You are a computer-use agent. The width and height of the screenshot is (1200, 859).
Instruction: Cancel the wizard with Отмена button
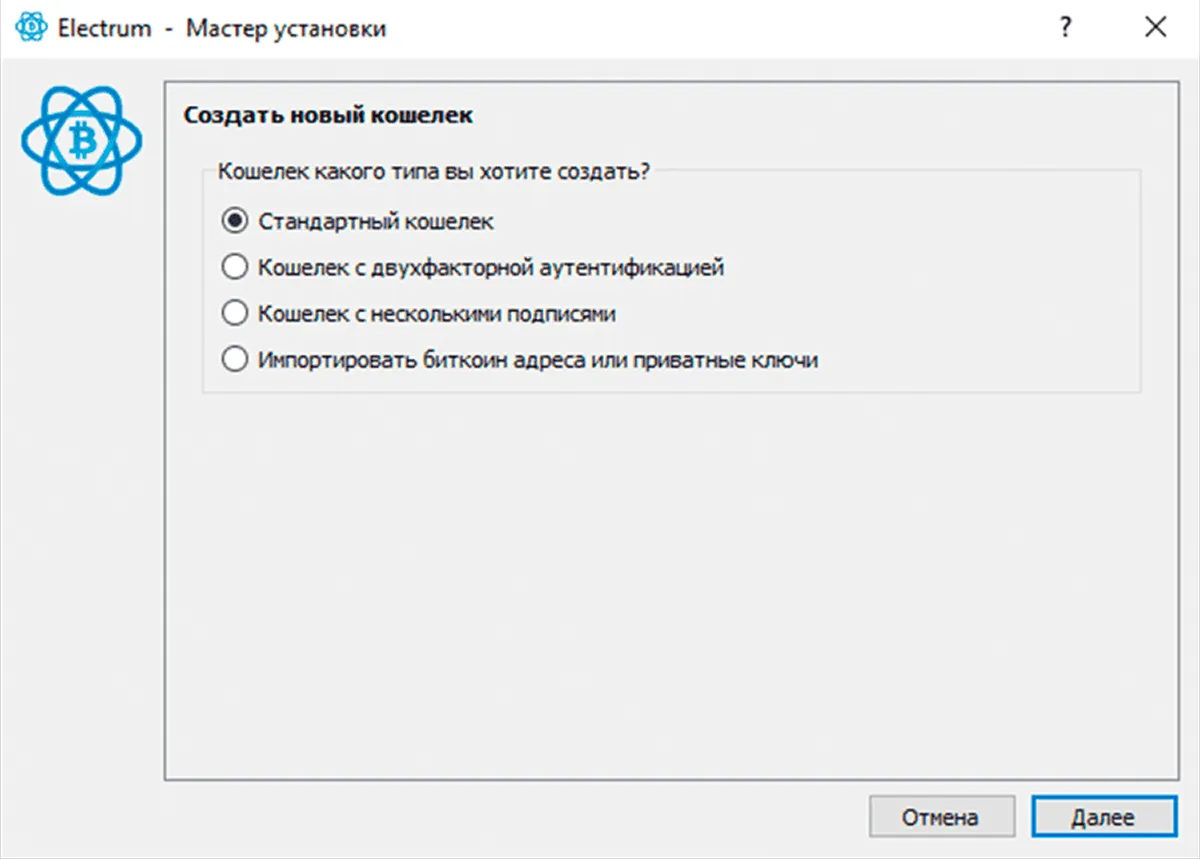point(941,817)
